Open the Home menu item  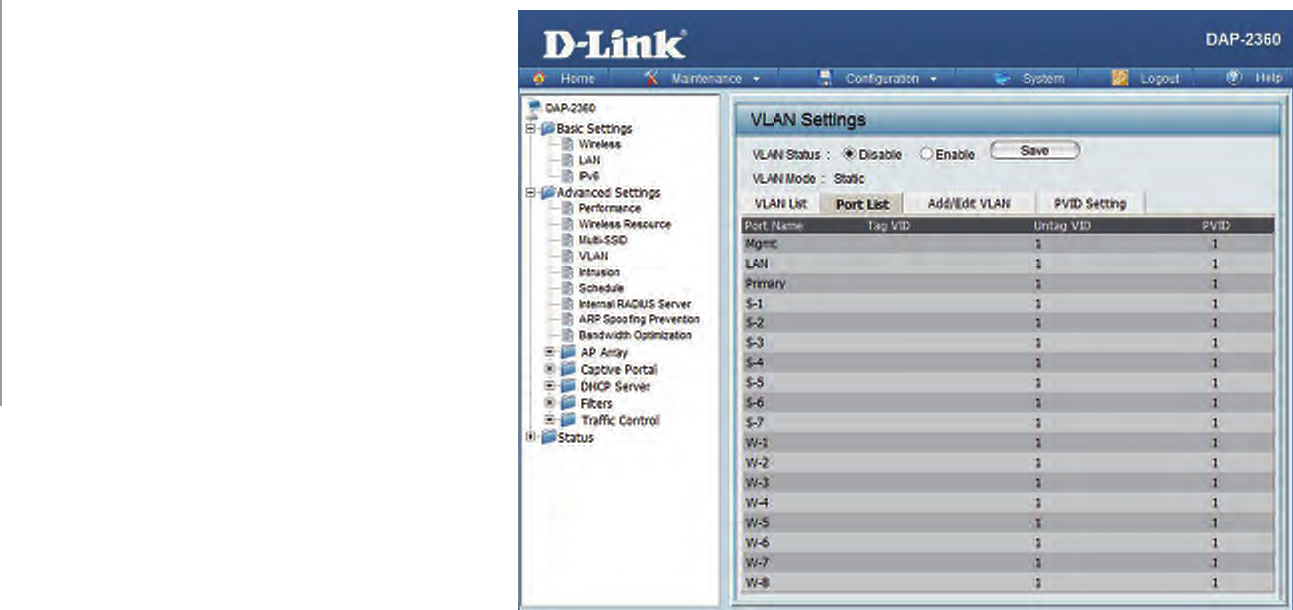(x=577, y=79)
